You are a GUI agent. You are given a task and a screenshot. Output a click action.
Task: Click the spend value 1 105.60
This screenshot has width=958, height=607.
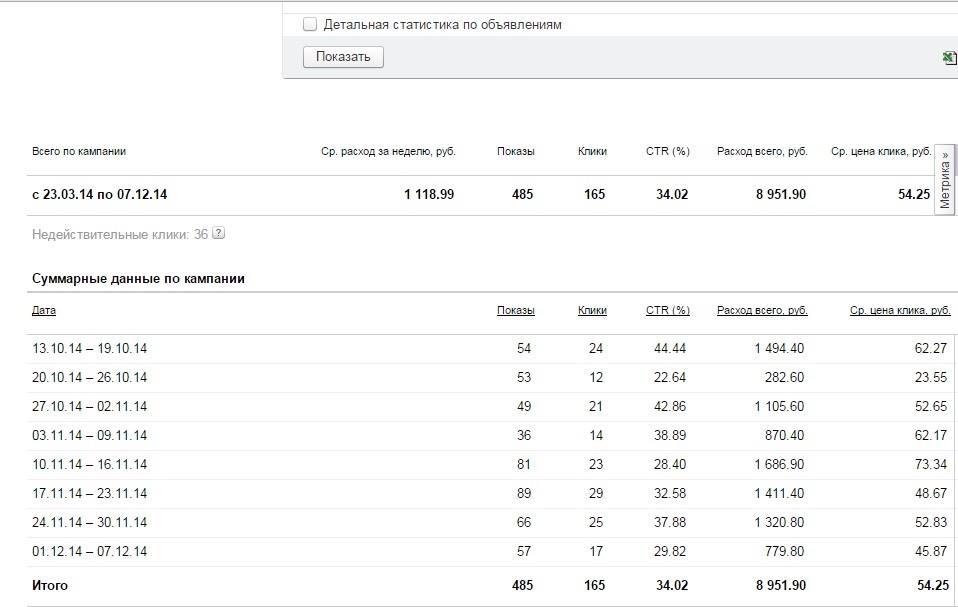pos(779,406)
